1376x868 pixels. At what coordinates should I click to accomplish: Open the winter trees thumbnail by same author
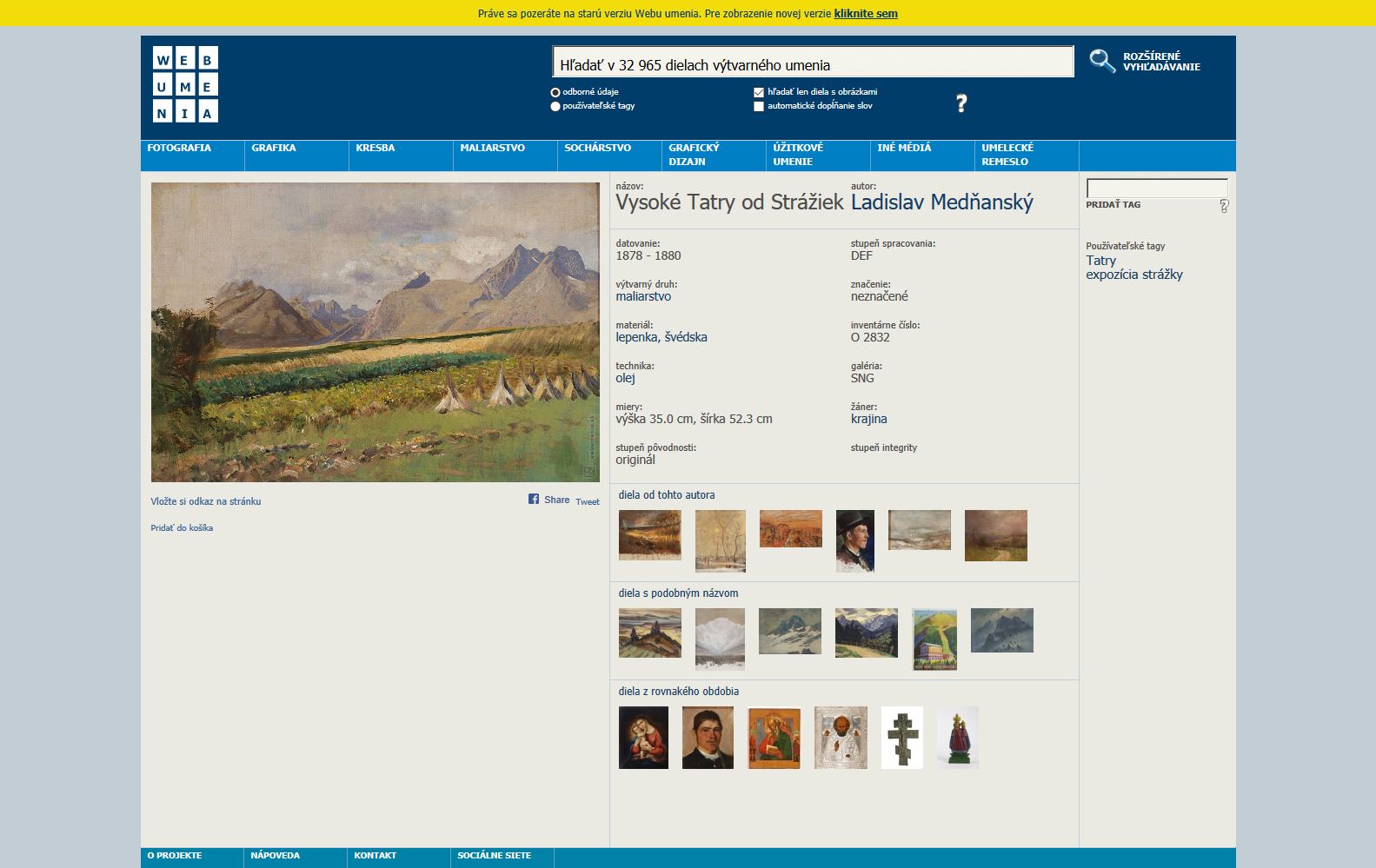pyautogui.click(x=721, y=540)
